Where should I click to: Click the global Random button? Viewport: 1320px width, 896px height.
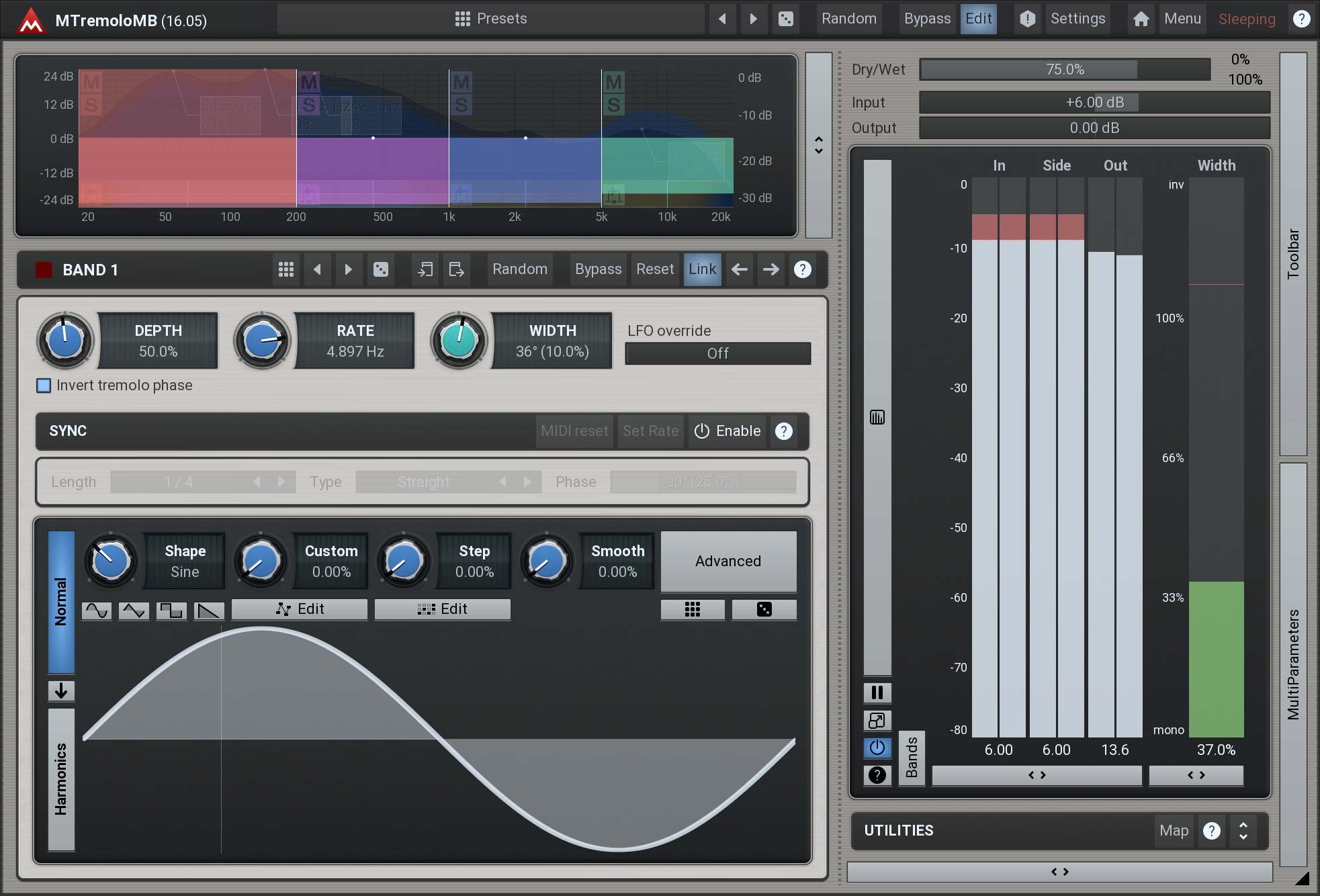pos(848,19)
